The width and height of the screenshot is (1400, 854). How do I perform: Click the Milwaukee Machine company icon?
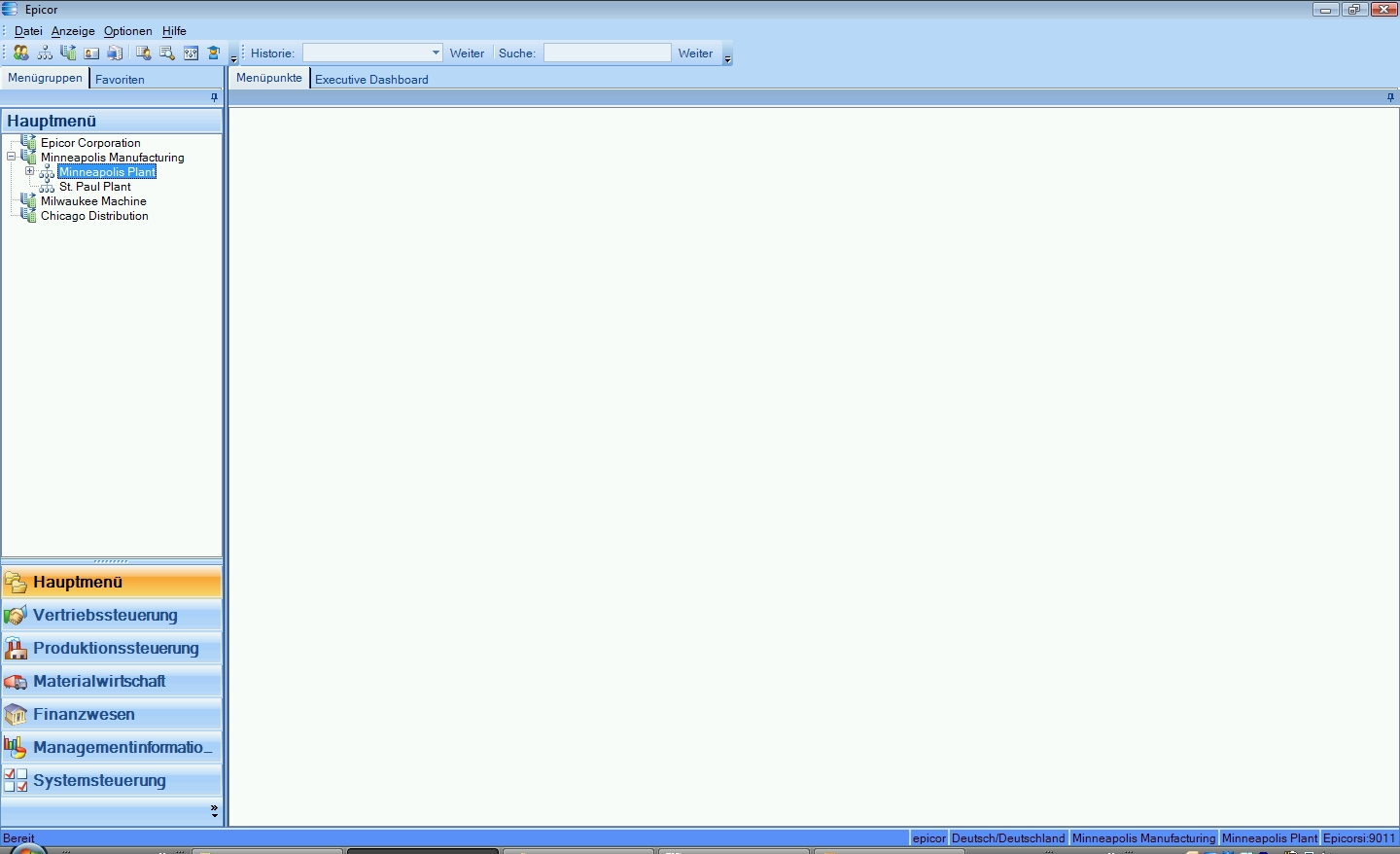28,200
